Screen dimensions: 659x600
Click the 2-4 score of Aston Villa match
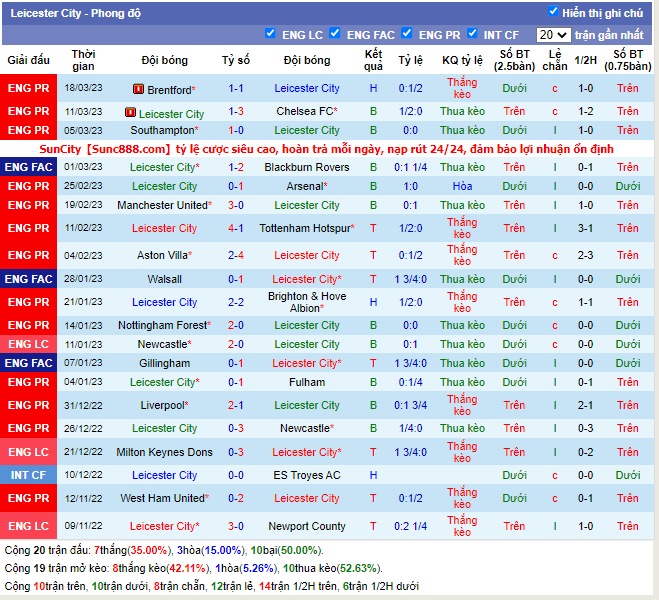point(236,256)
